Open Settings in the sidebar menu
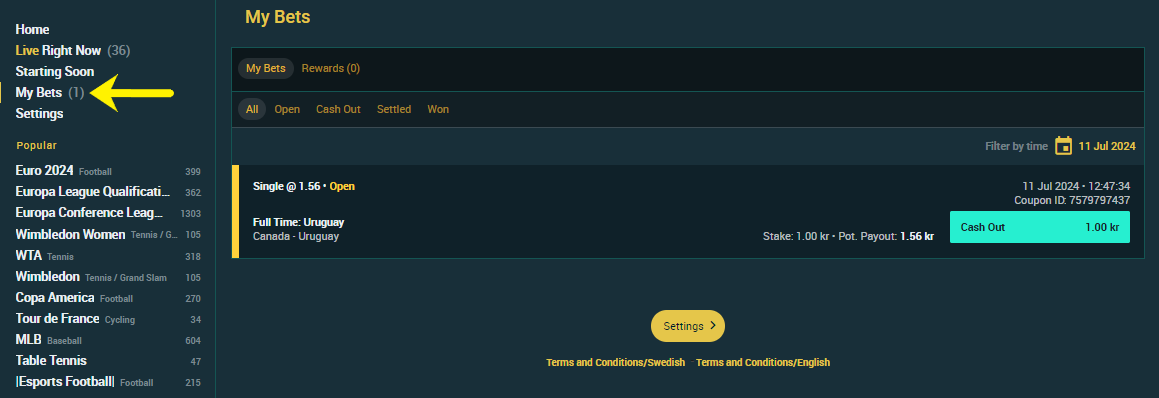Viewport: 1159px width, 398px height. pyautogui.click(x=39, y=113)
